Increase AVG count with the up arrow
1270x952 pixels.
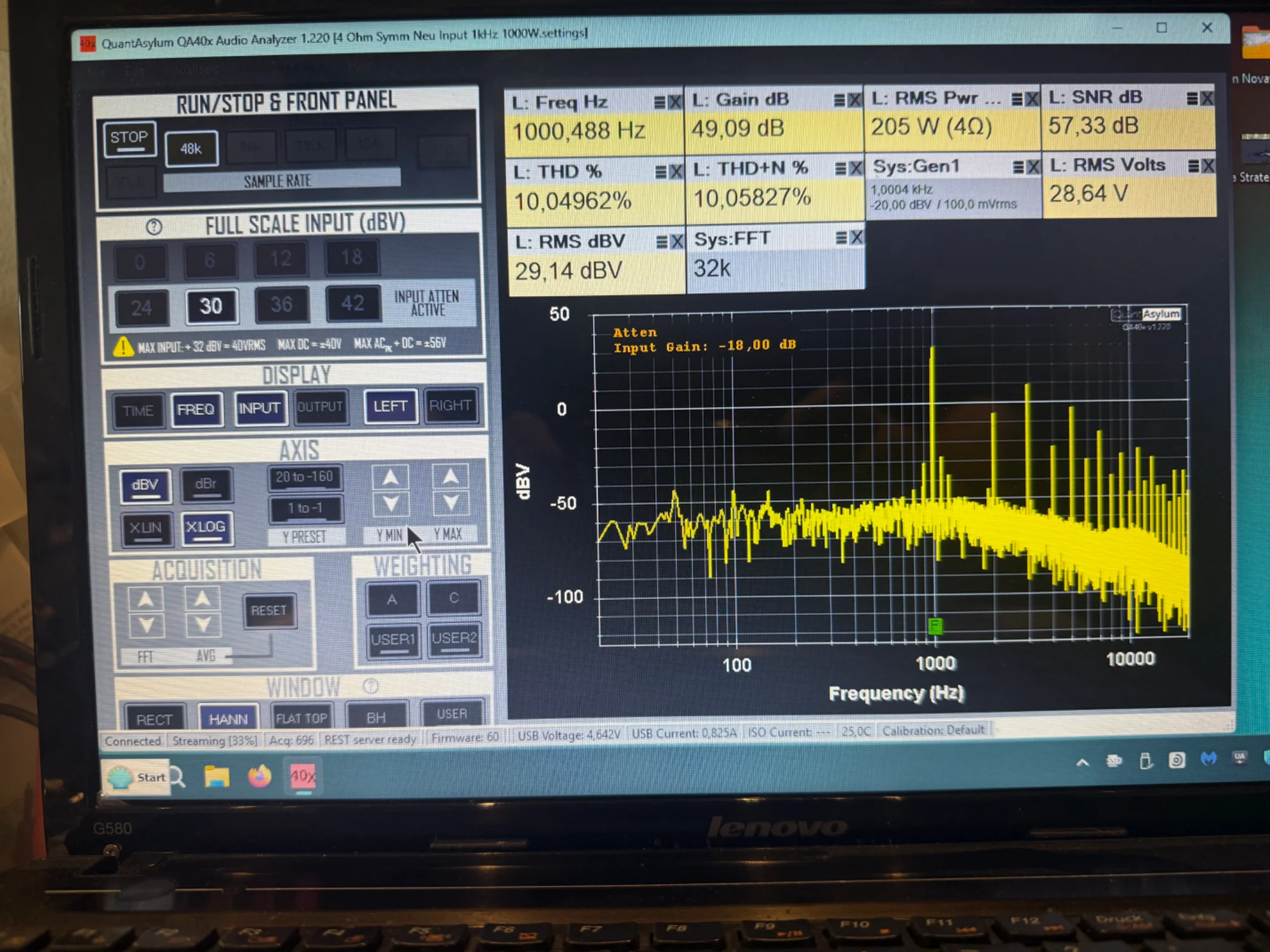pos(203,598)
